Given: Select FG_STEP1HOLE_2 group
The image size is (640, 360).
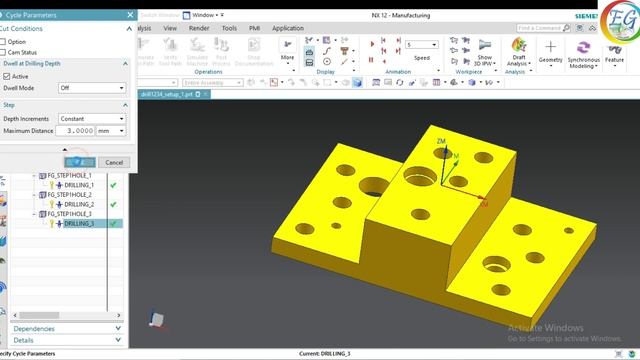Looking at the screenshot, I should tap(69, 195).
